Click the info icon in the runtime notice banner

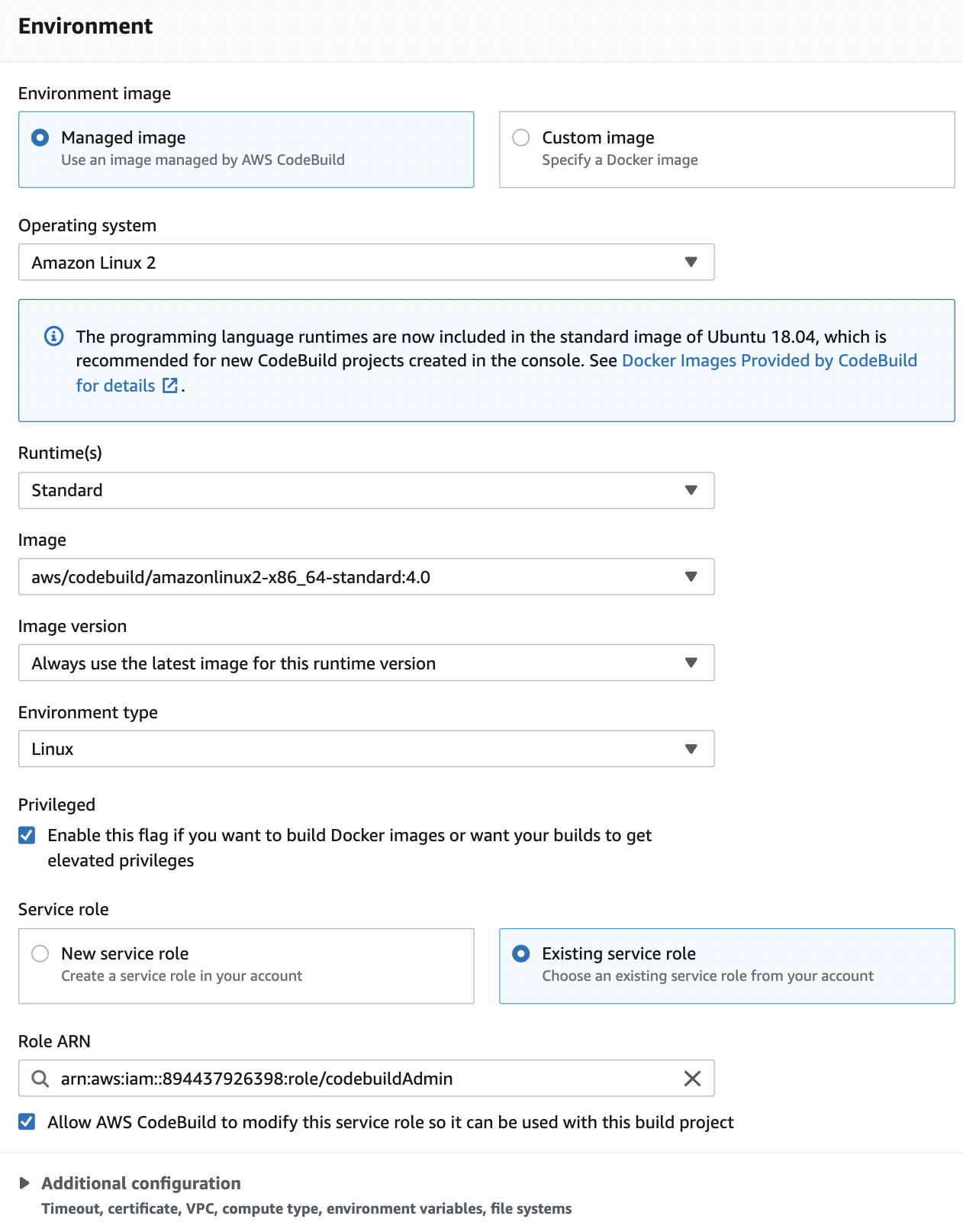coord(53,336)
